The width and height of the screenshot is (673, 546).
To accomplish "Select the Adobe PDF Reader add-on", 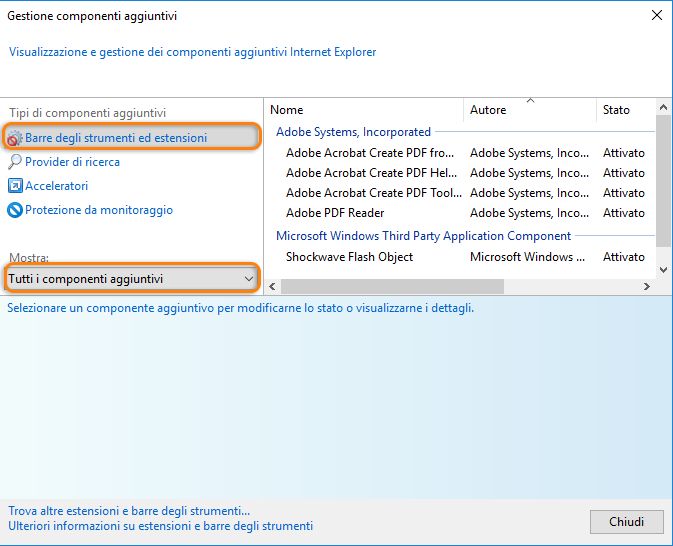I will [x=335, y=213].
